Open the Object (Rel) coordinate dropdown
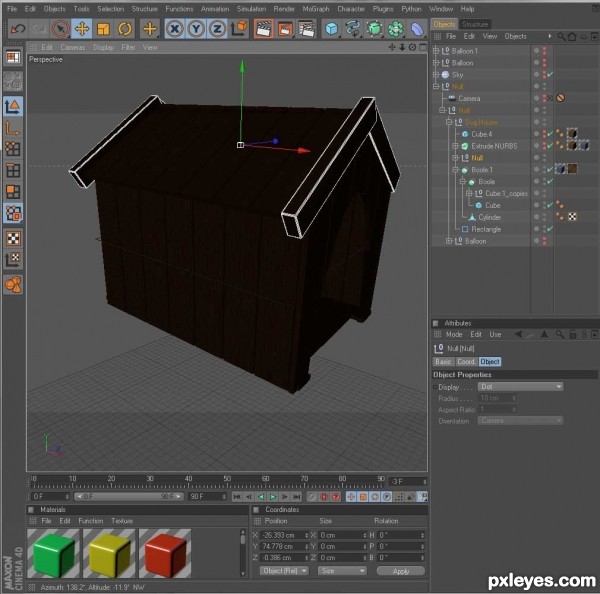Viewport: 600px width, 594px height. tap(284, 571)
